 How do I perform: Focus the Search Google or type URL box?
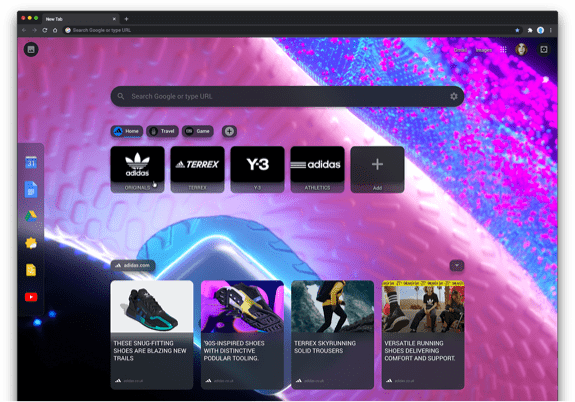pyautogui.click(x=287, y=96)
